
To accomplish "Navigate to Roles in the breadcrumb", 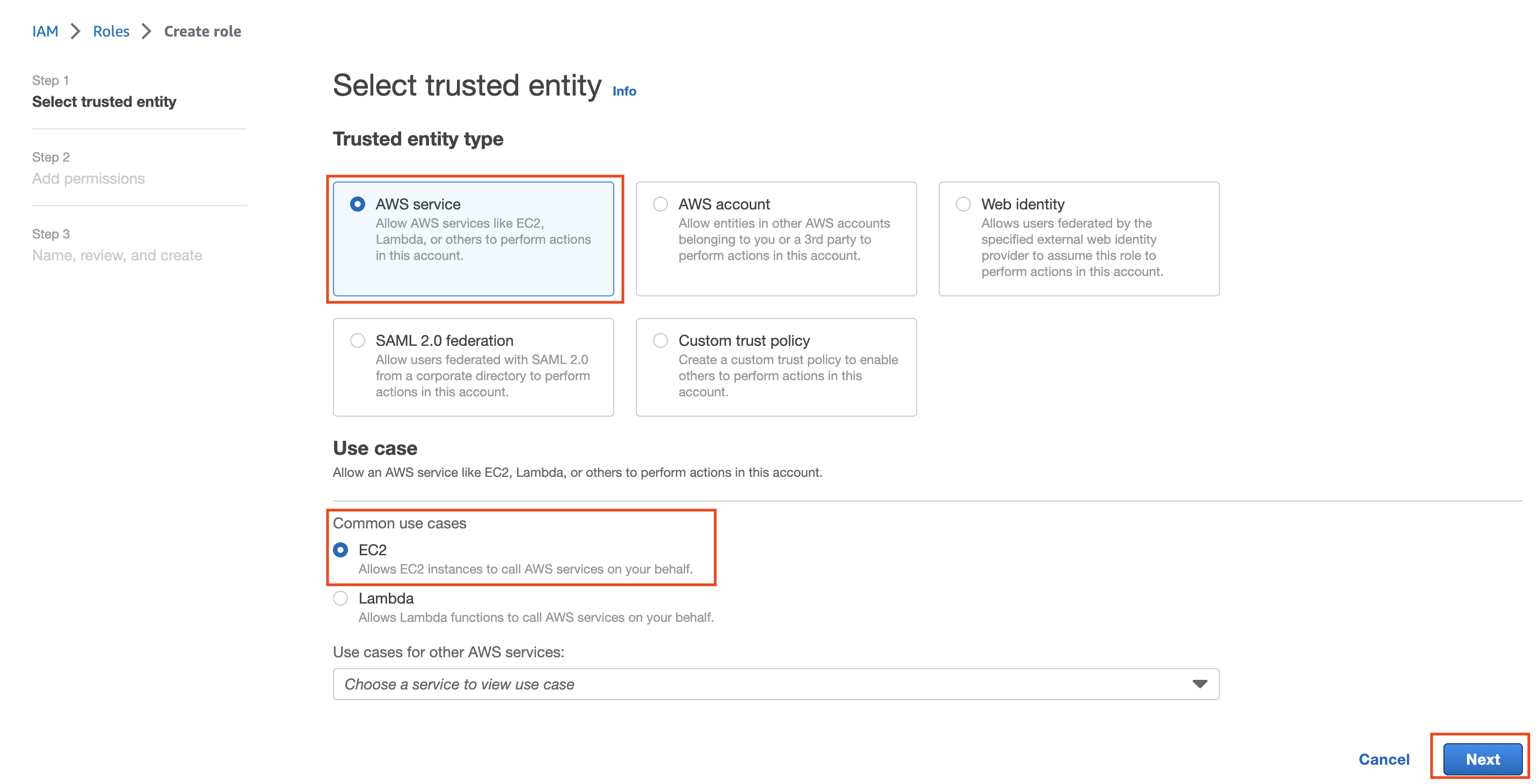I will pyautogui.click(x=111, y=31).
